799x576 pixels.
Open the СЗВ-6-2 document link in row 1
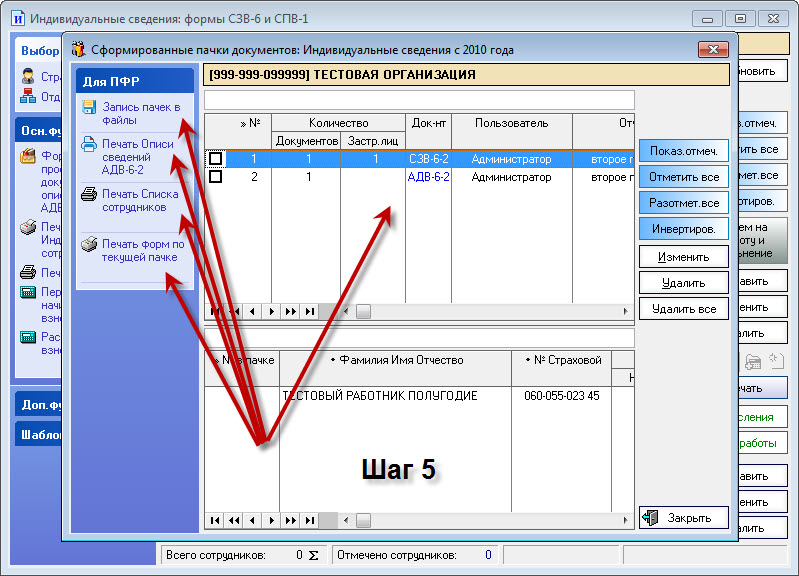point(428,159)
